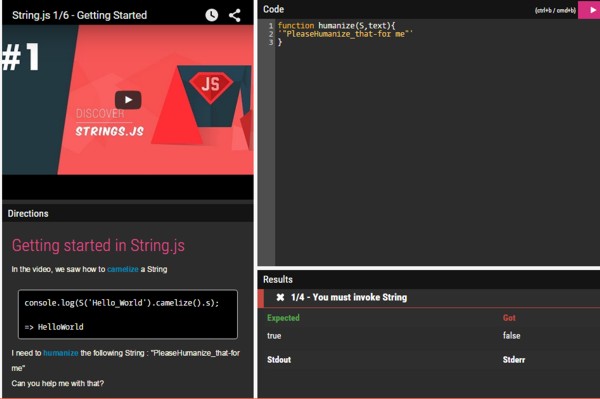Click the Getting started in String.js heading
The height and width of the screenshot is (399, 600).
click(x=98, y=246)
